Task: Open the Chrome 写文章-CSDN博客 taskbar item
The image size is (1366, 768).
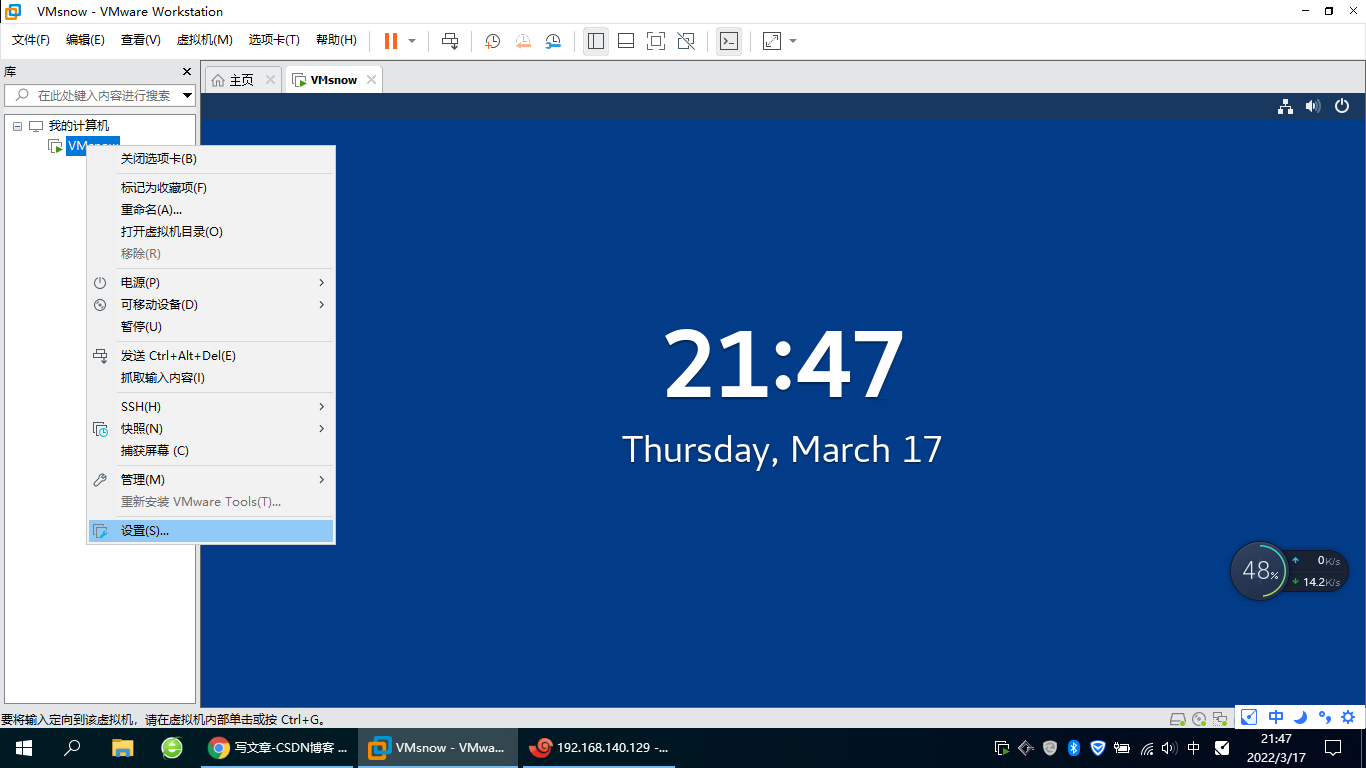Action: (x=279, y=748)
